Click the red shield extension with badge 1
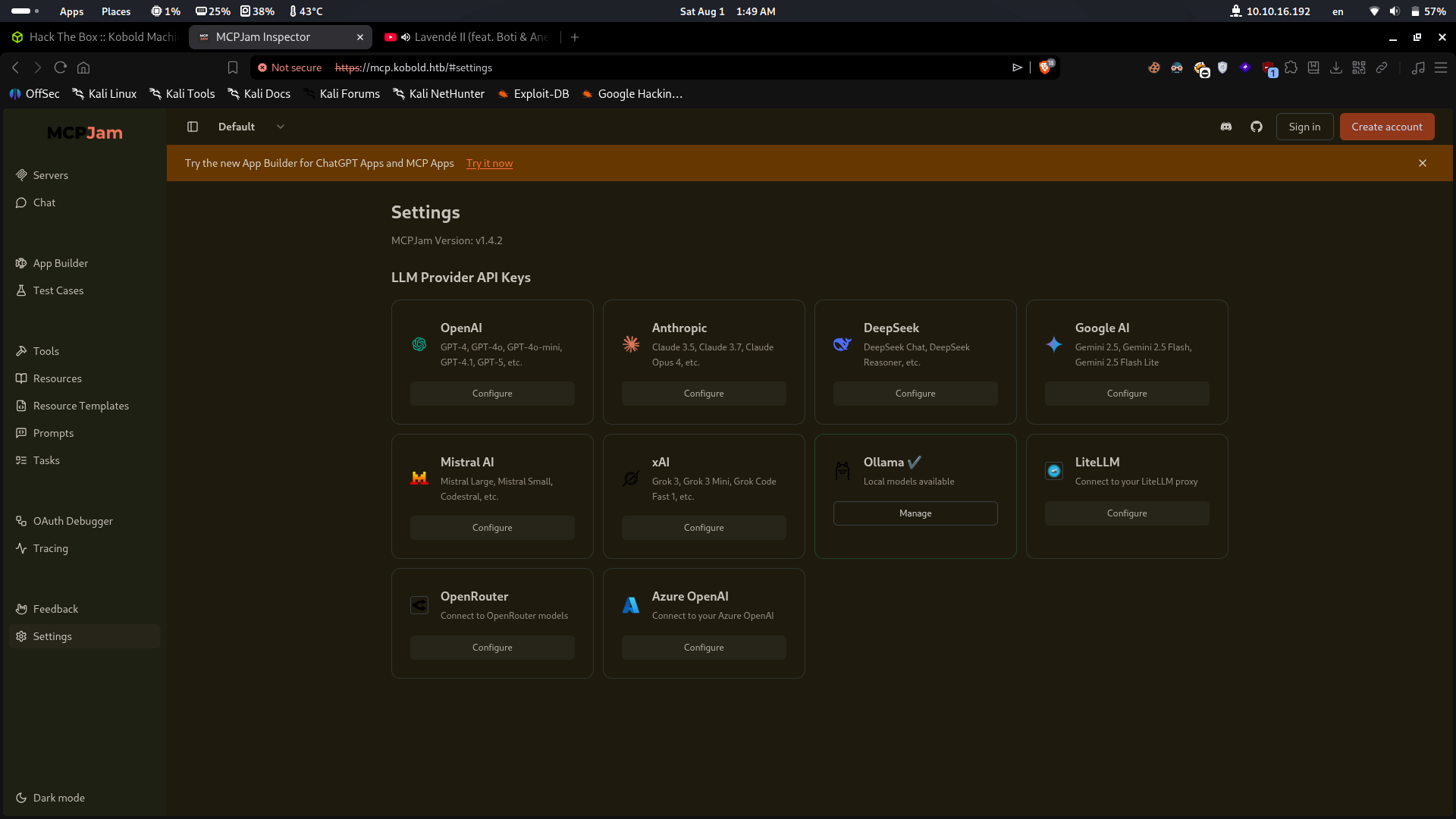Viewport: 1456px width, 819px height. tap(1269, 68)
